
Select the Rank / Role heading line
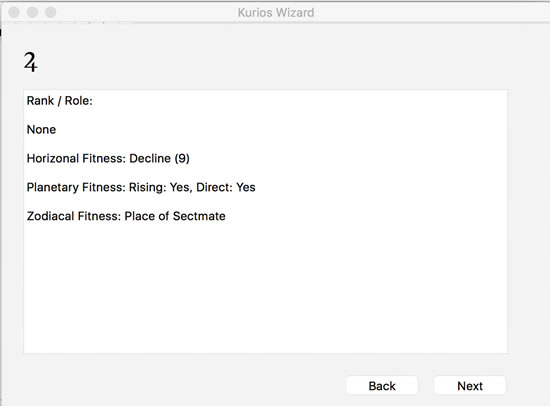(x=60, y=101)
